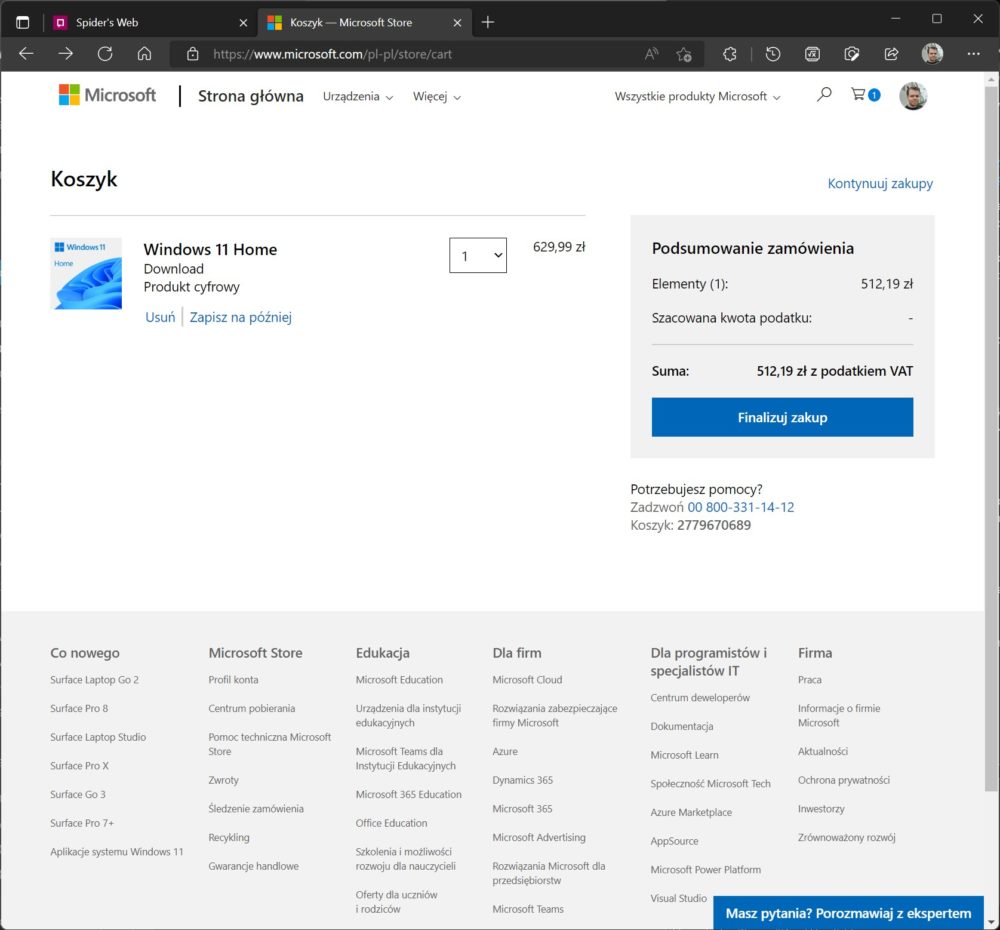Open Zrównoważony rozwój link
This screenshot has height=930, width=1000.
click(847, 838)
